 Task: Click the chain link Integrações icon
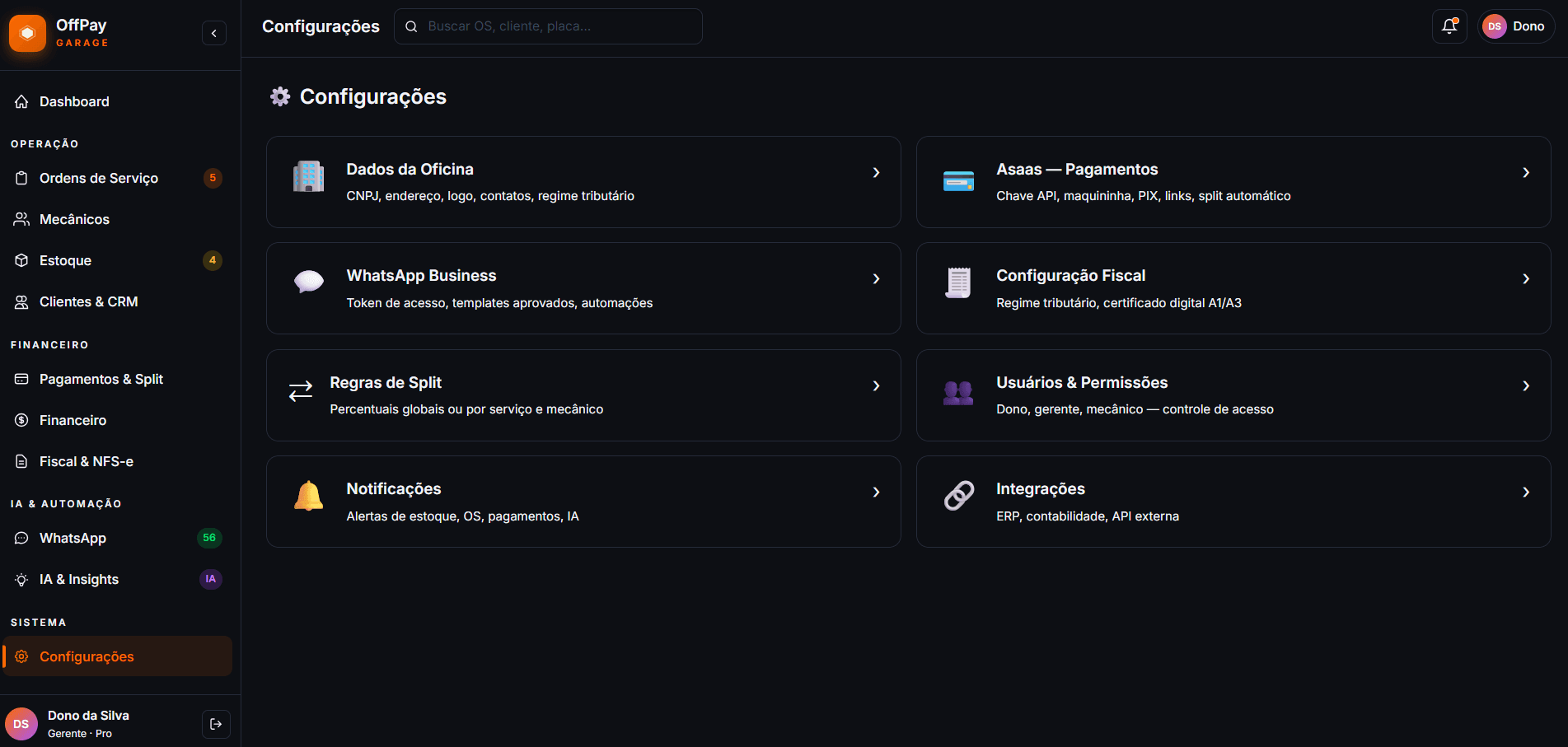click(958, 496)
